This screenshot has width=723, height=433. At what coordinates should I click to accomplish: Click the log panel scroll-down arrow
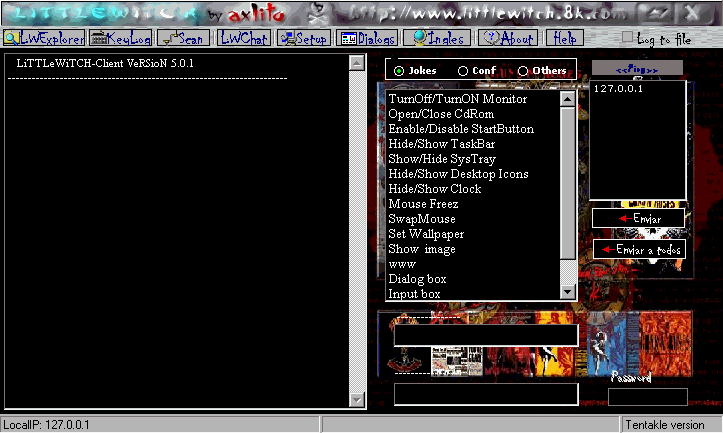(x=357, y=400)
